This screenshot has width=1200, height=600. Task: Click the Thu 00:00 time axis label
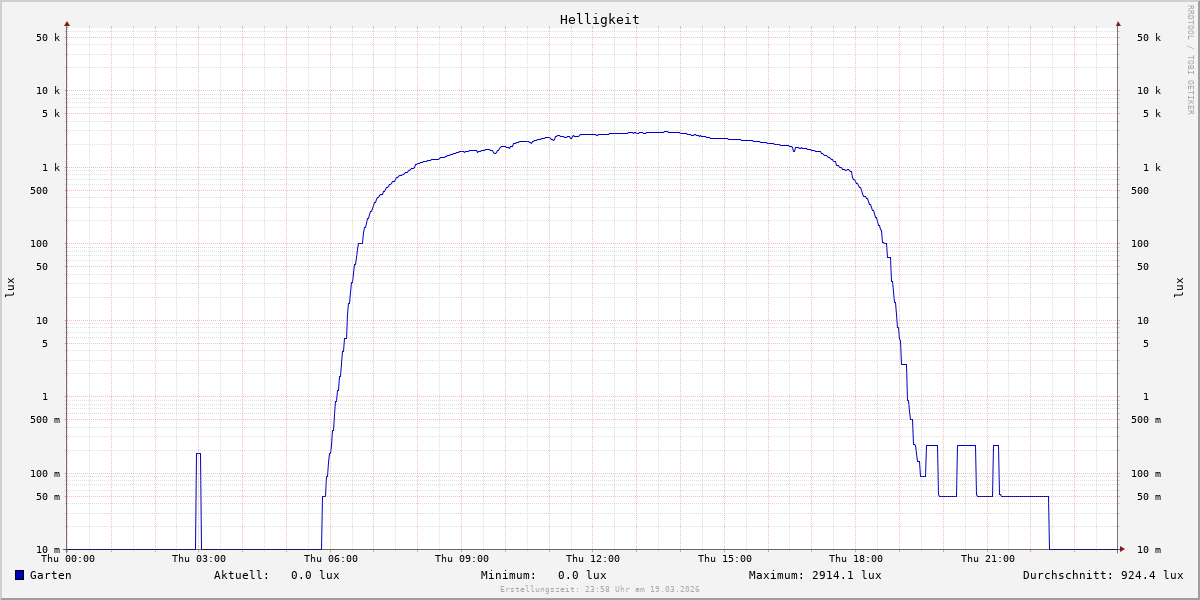click(68, 559)
